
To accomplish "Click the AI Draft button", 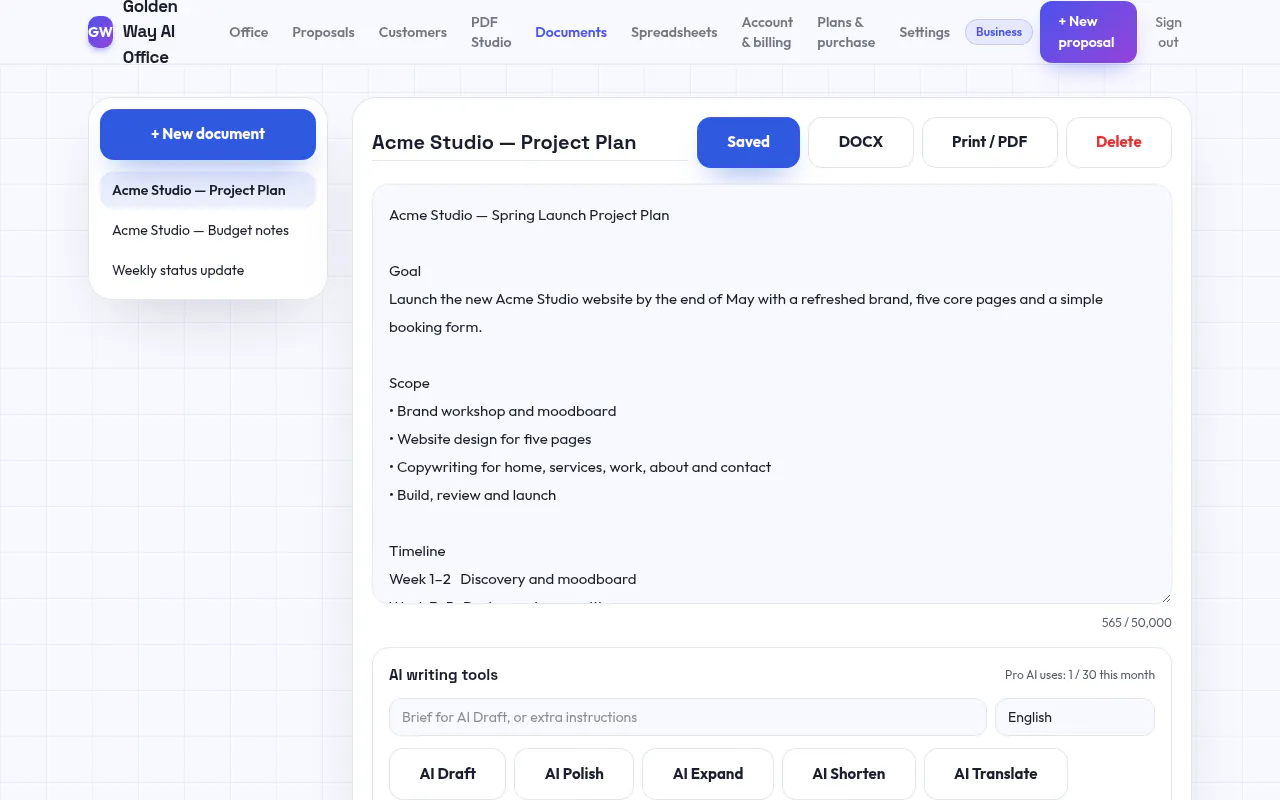I will click(447, 774).
